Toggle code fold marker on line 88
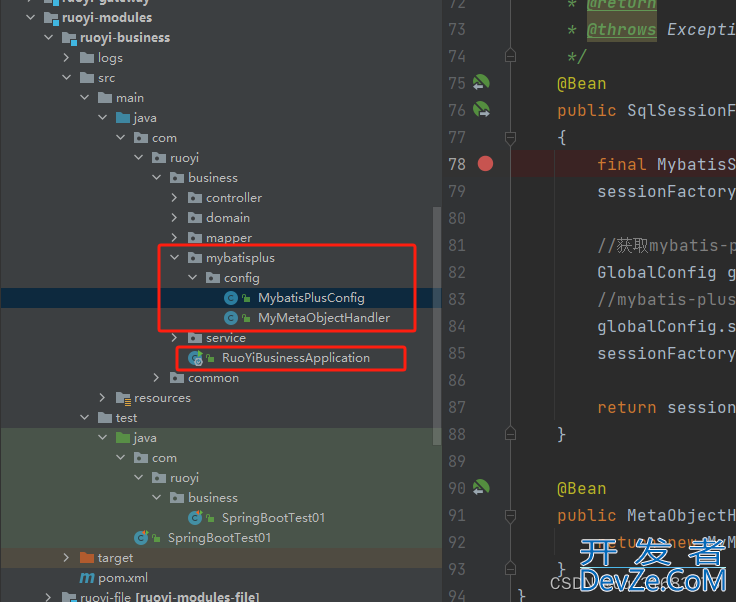The image size is (736, 602). 510,434
